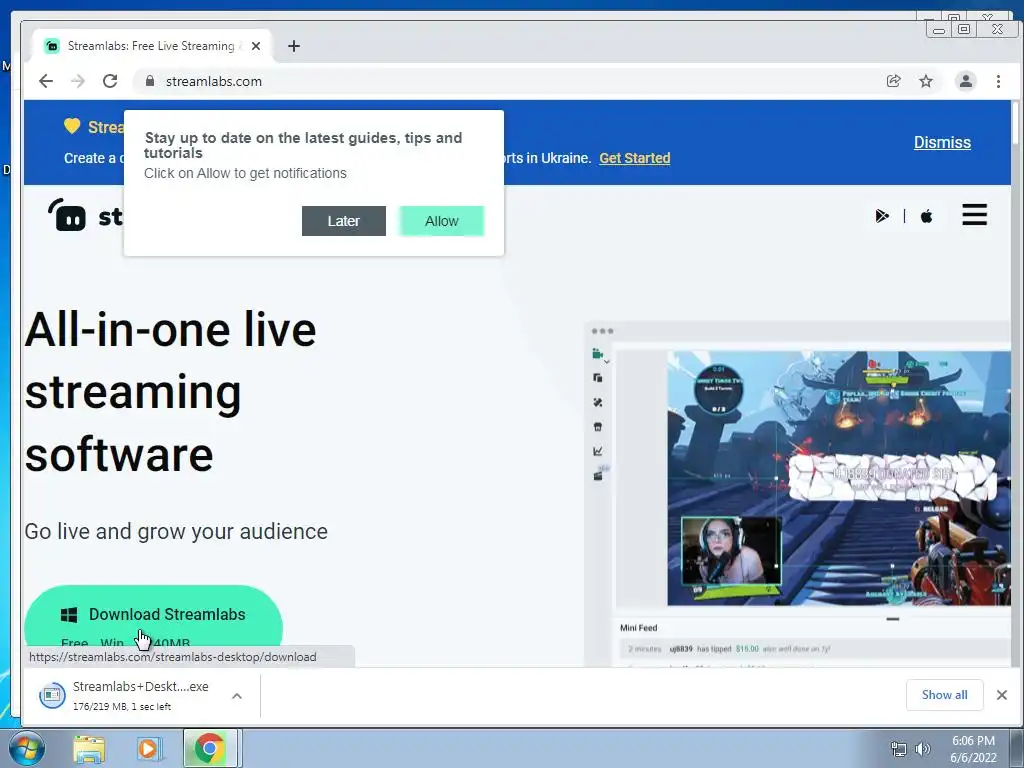Click the "Mini Feed" label in preview
The width and height of the screenshot is (1024, 768).
click(x=639, y=628)
